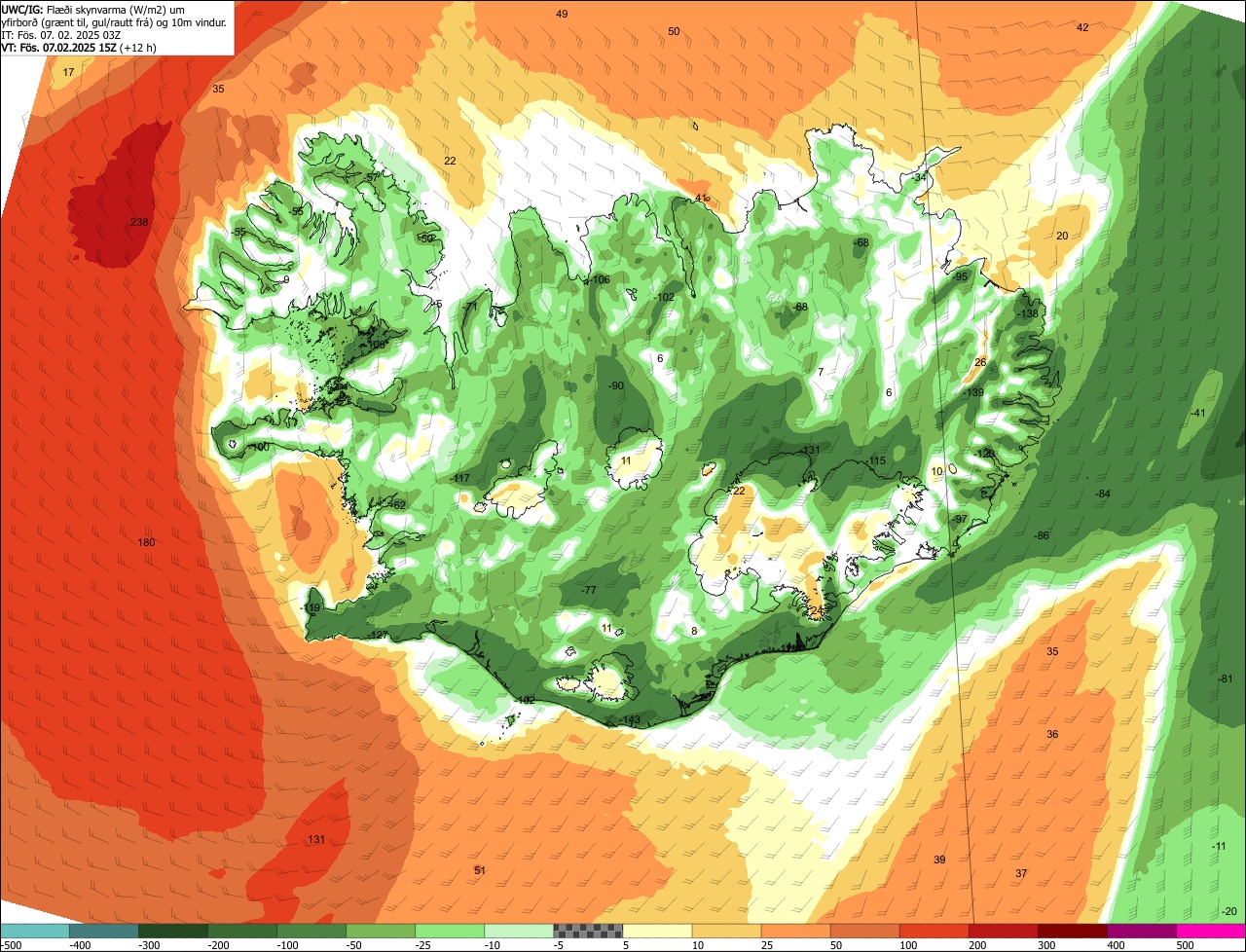Click the 238 flux value over the dark red sea area
The image size is (1246, 952).
pyautogui.click(x=139, y=223)
